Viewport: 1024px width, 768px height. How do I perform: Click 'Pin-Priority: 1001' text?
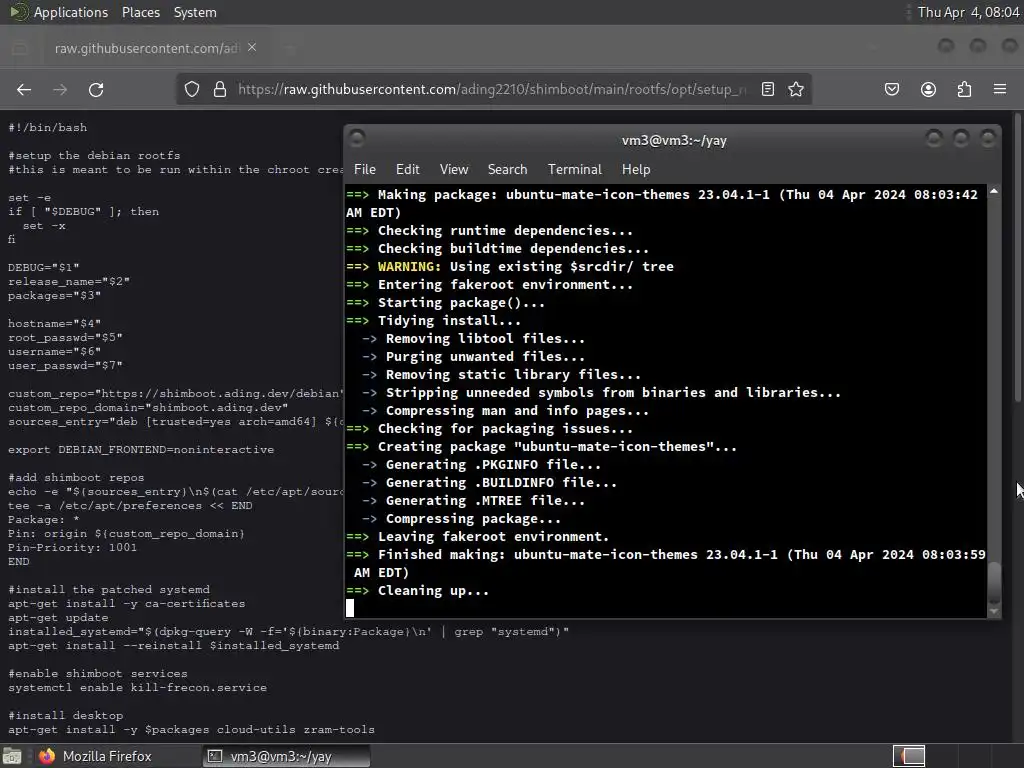[x=72, y=547]
